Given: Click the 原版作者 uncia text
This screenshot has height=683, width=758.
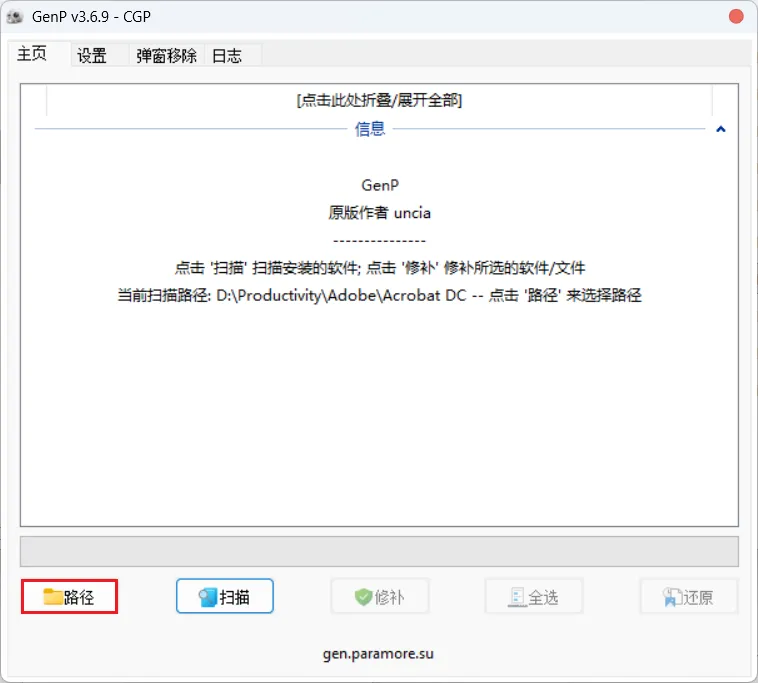Looking at the screenshot, I should pos(379,213).
